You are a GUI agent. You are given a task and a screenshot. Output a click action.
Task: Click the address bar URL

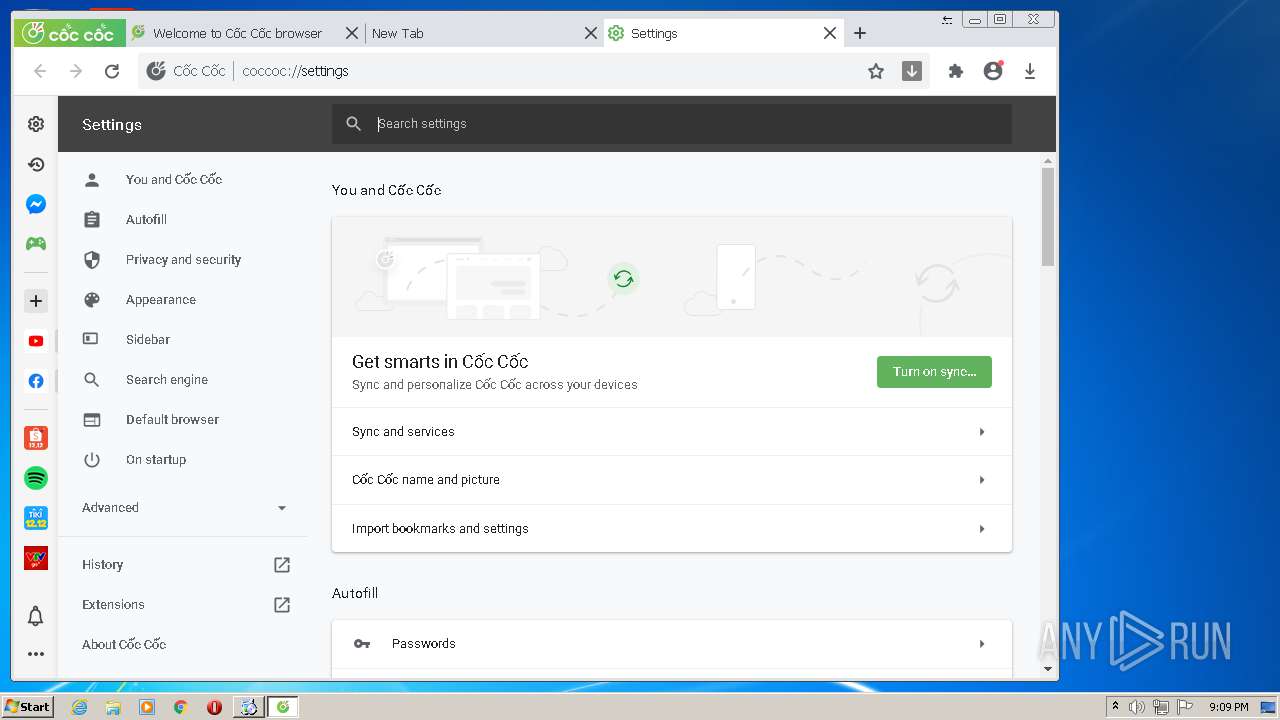295,71
